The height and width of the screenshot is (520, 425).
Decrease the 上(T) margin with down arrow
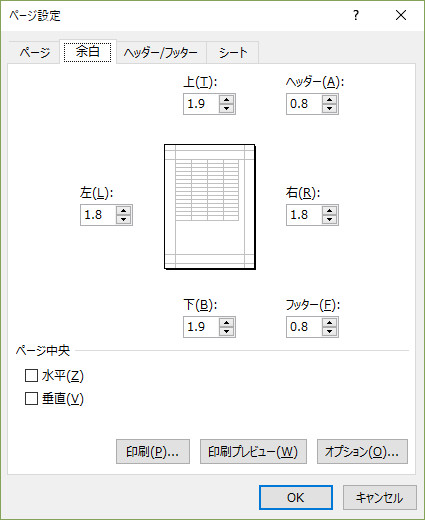coord(227,108)
